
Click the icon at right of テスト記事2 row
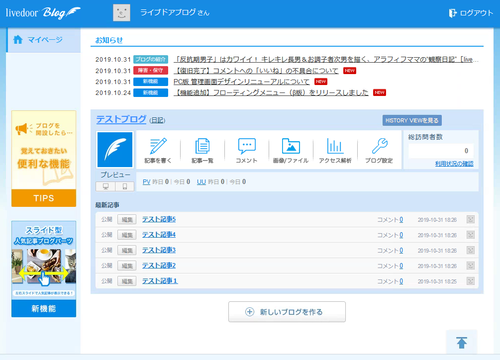(470, 266)
